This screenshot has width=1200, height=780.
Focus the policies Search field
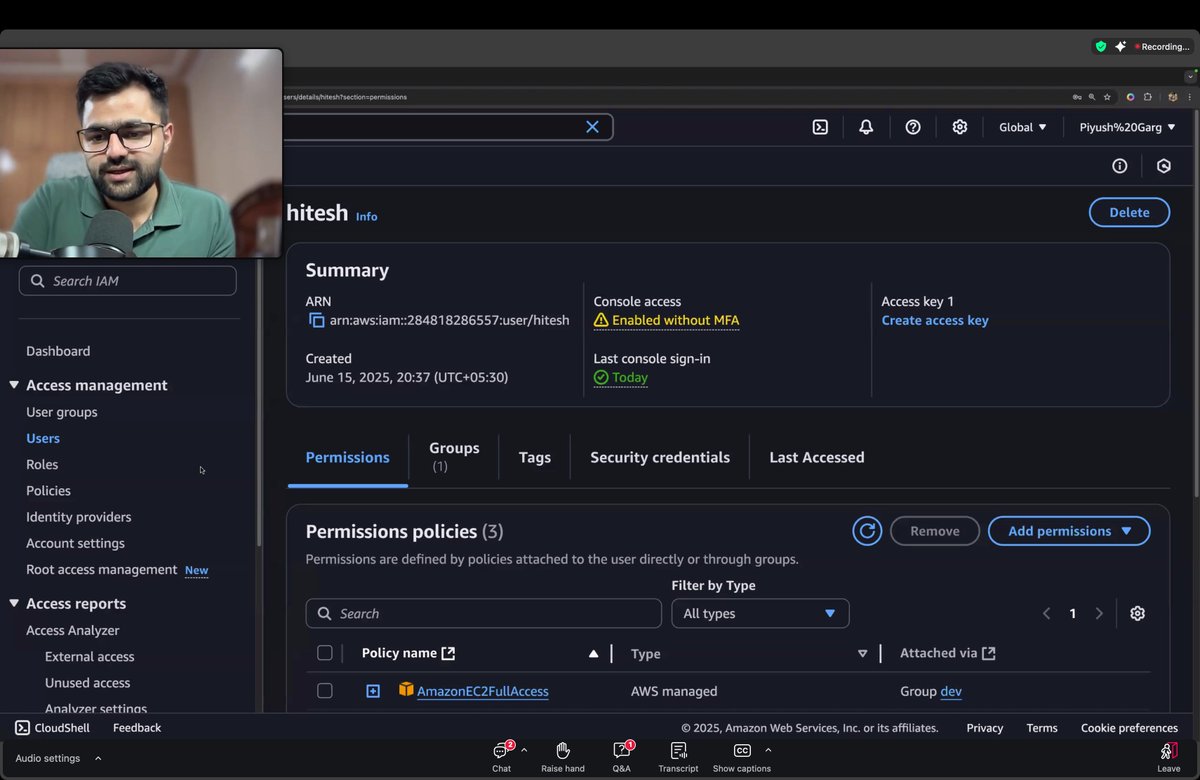484,614
